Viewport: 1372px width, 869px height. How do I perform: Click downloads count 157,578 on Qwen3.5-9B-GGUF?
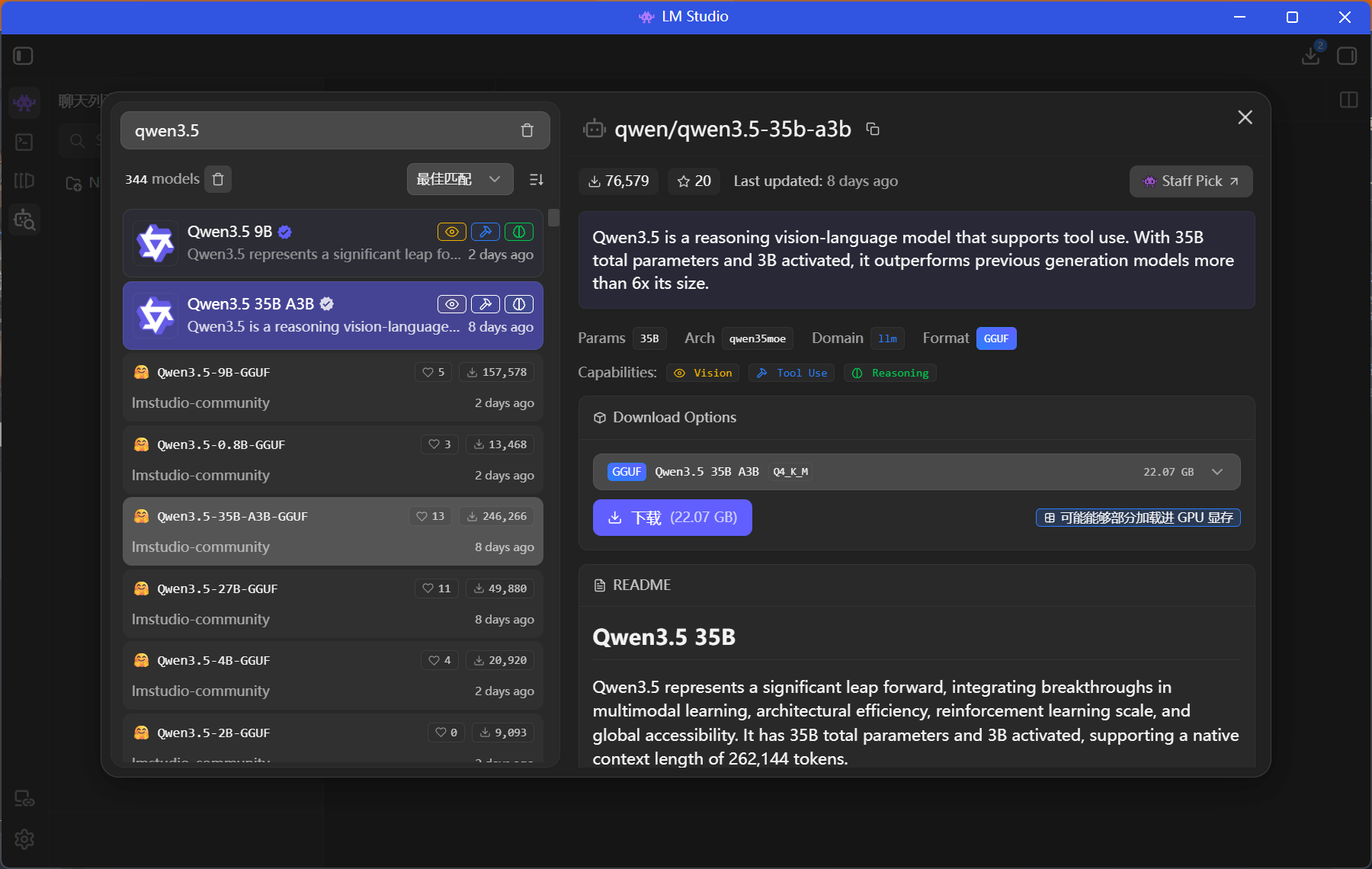tap(497, 372)
